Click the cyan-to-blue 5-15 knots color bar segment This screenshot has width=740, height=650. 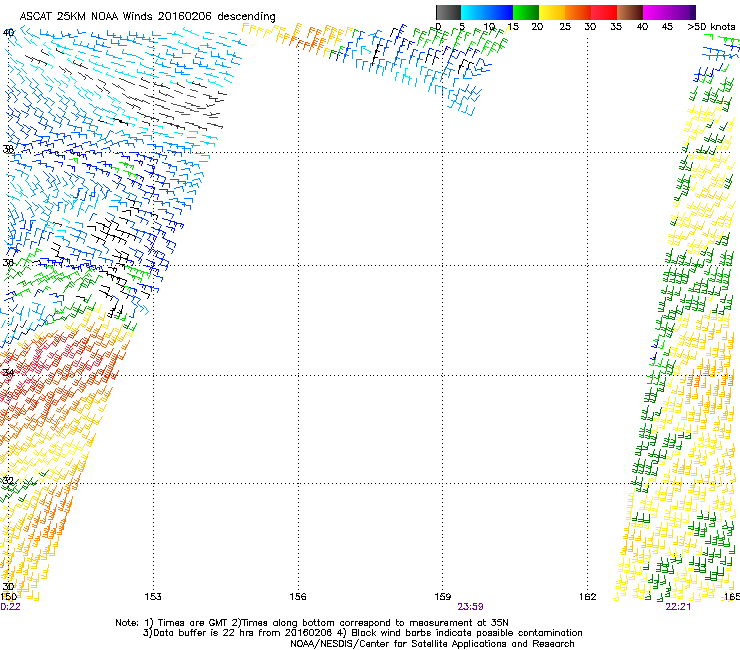point(487,12)
